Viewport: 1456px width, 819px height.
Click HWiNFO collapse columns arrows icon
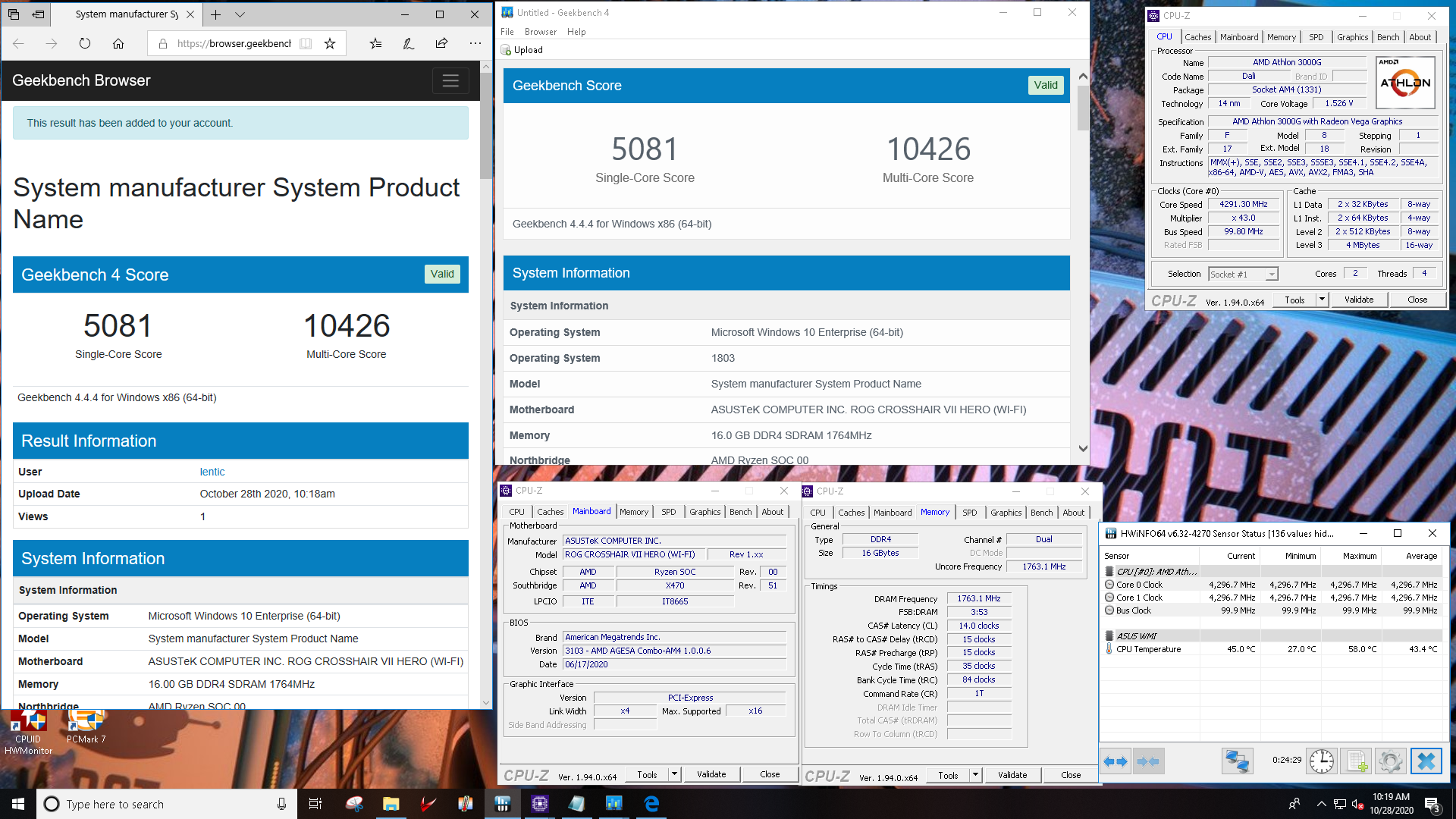1148,761
